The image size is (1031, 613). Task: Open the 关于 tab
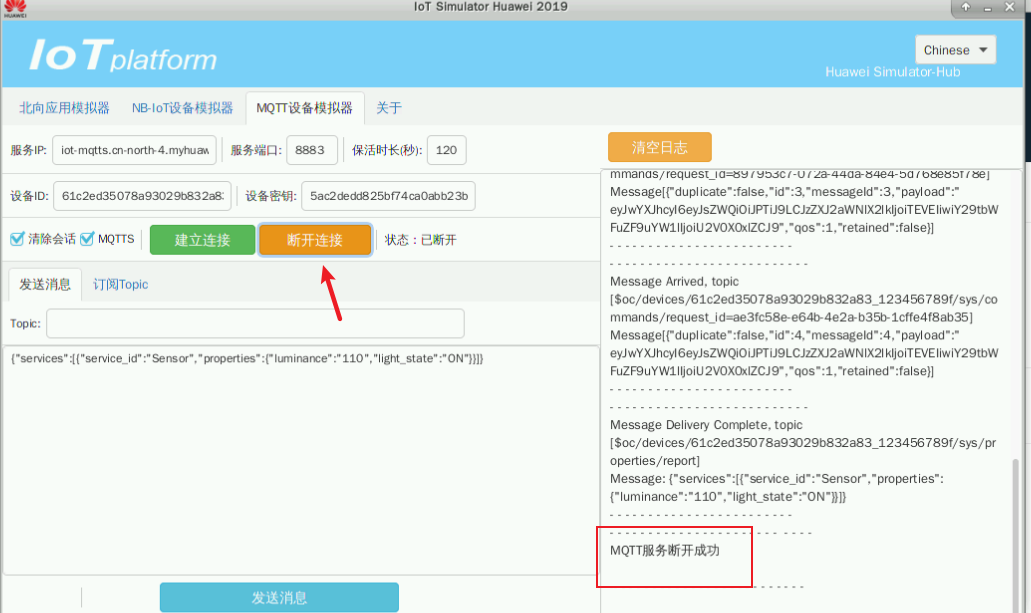389,108
